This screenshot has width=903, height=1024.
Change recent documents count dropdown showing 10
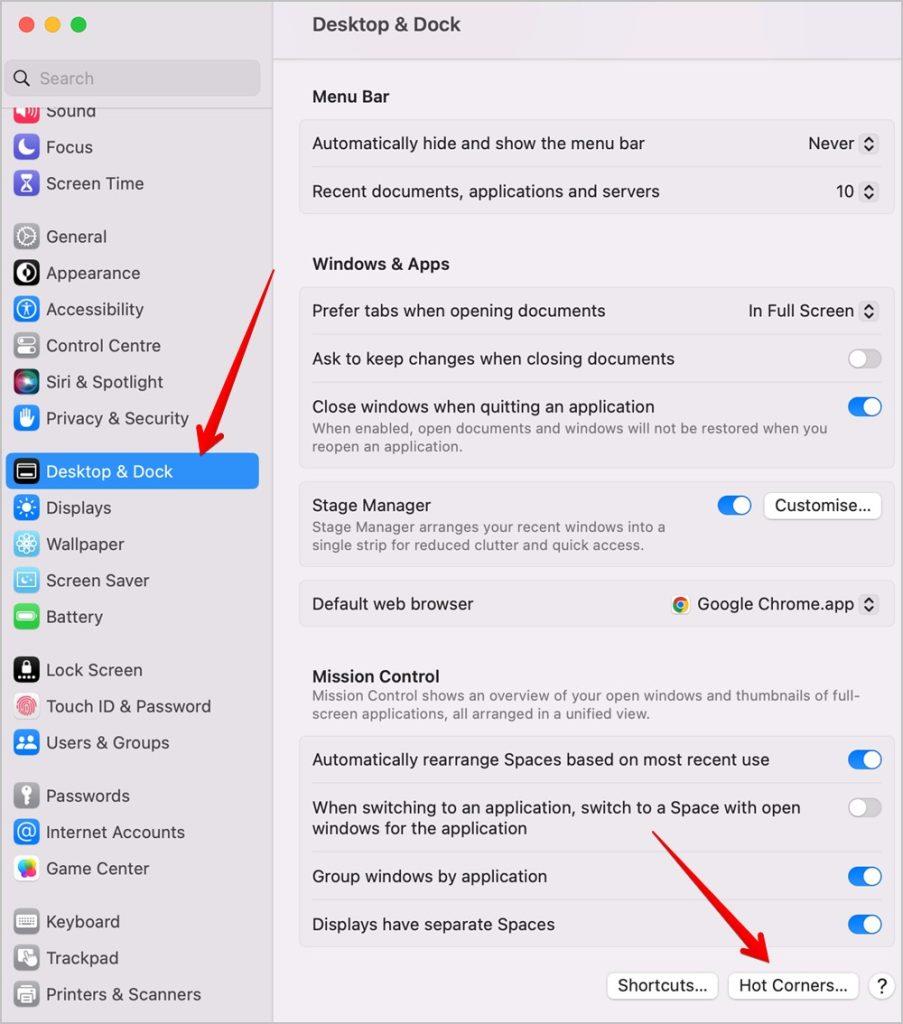tap(856, 191)
